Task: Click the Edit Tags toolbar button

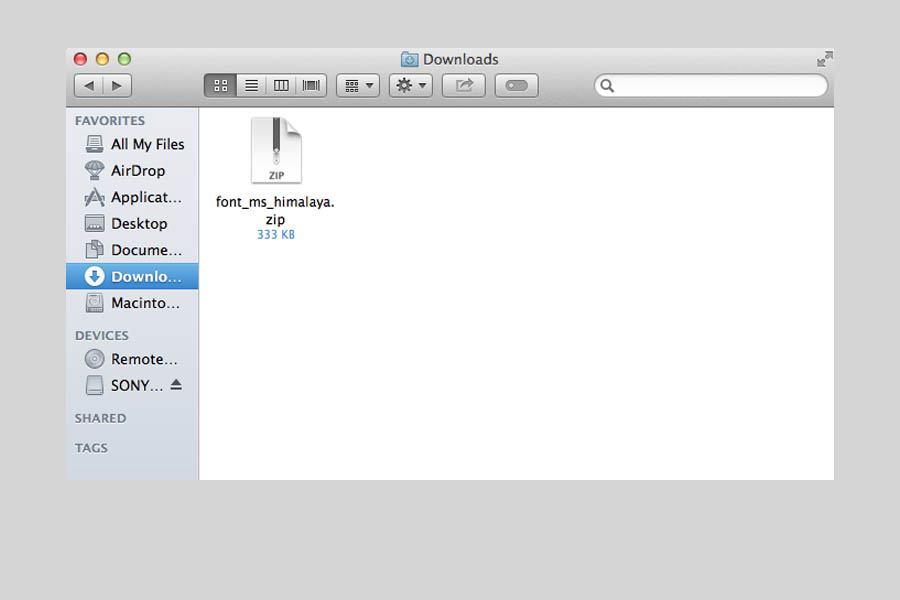Action: tap(517, 86)
